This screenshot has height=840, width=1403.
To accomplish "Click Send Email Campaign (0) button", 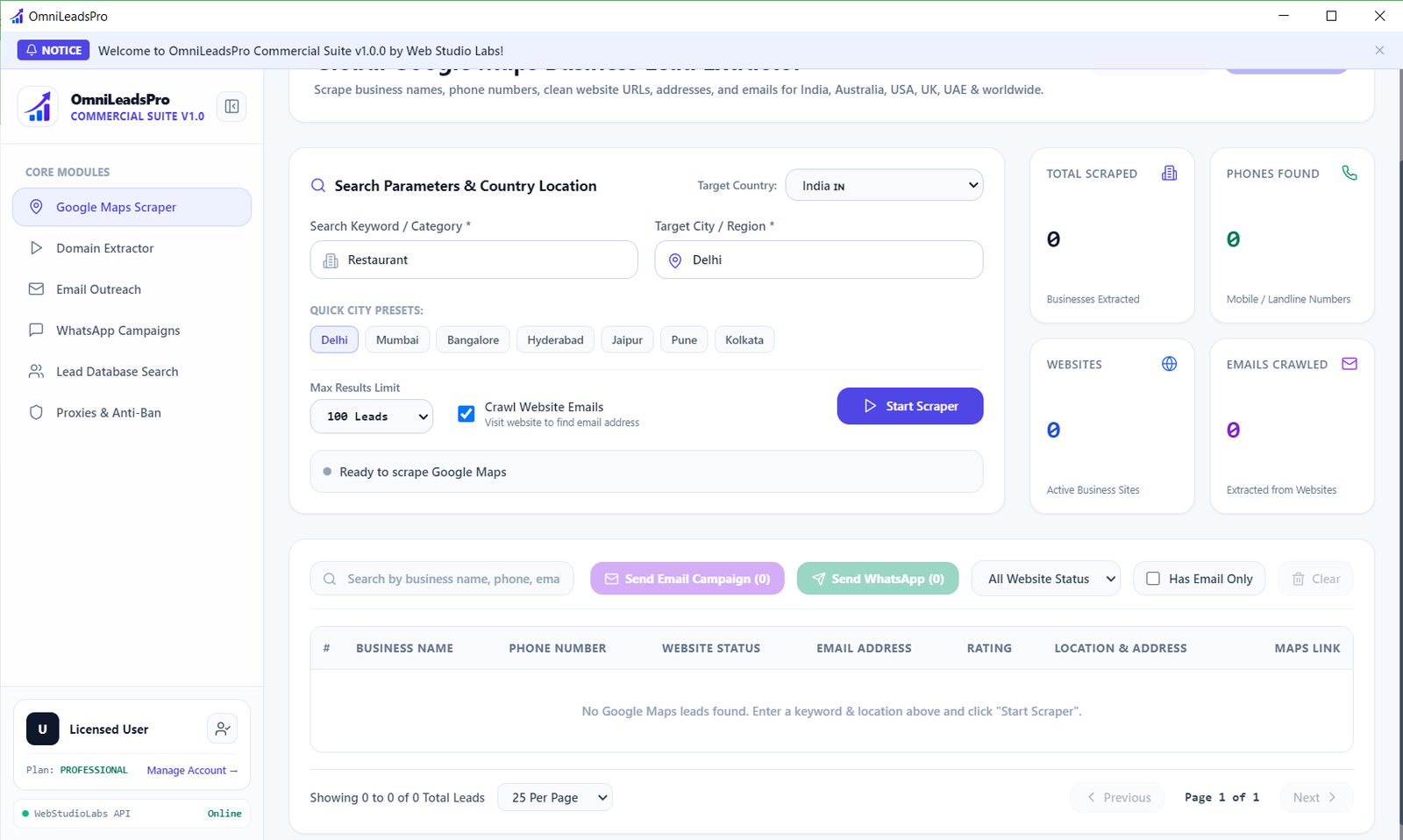I will pyautogui.click(x=687, y=579).
